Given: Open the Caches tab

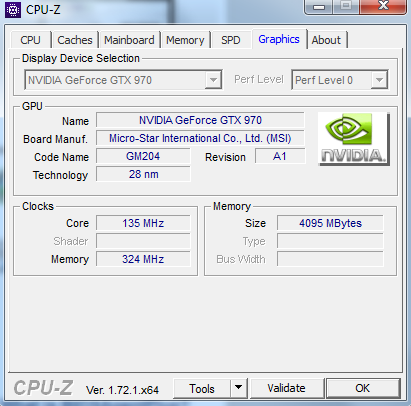Looking at the screenshot, I should coord(75,40).
